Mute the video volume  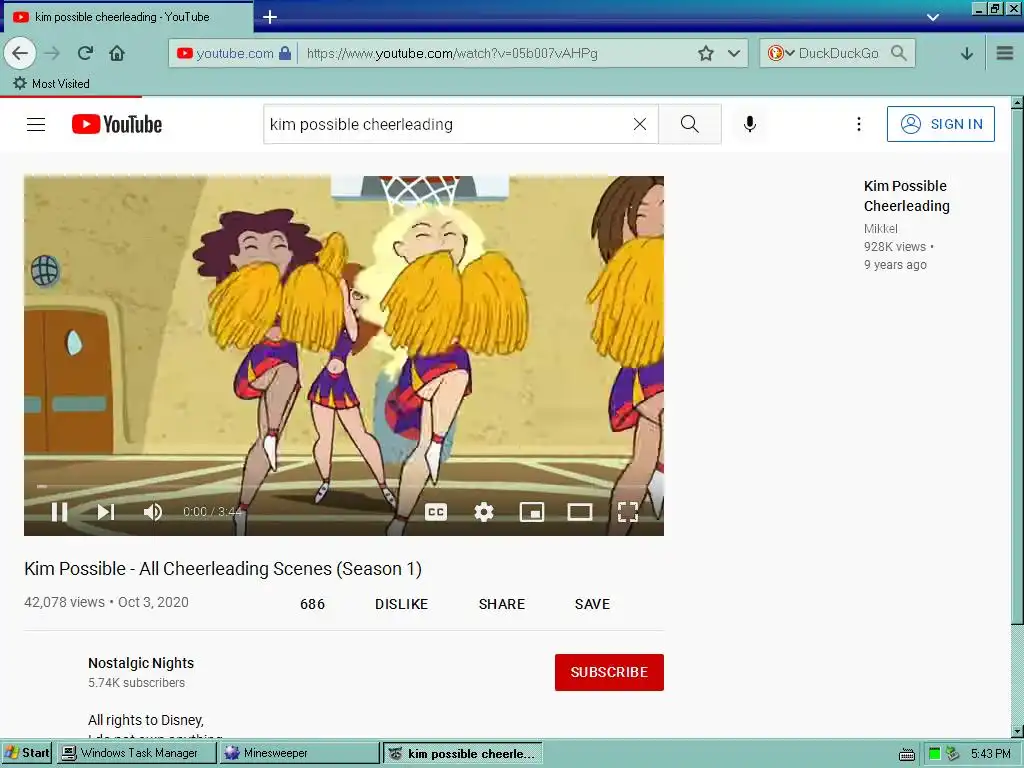coord(152,512)
